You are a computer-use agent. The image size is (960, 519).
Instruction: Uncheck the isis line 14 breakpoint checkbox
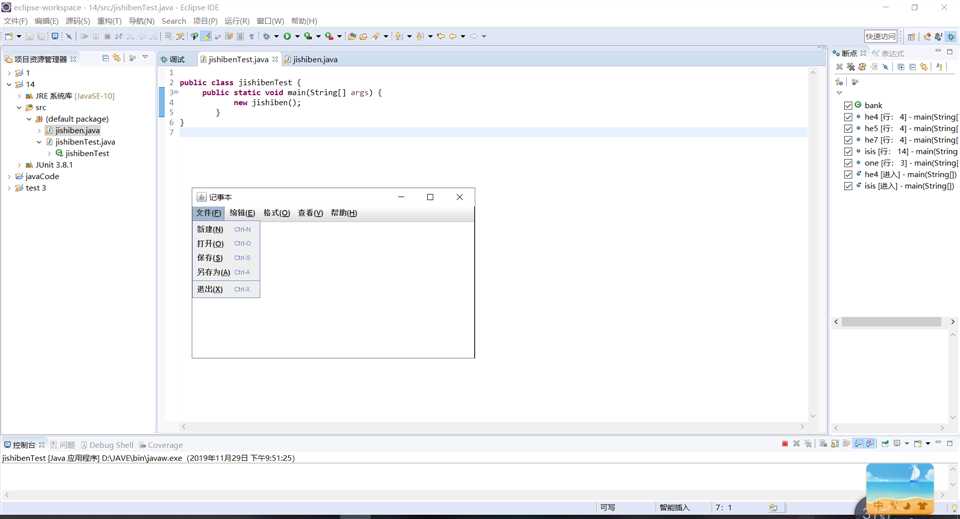click(848, 151)
